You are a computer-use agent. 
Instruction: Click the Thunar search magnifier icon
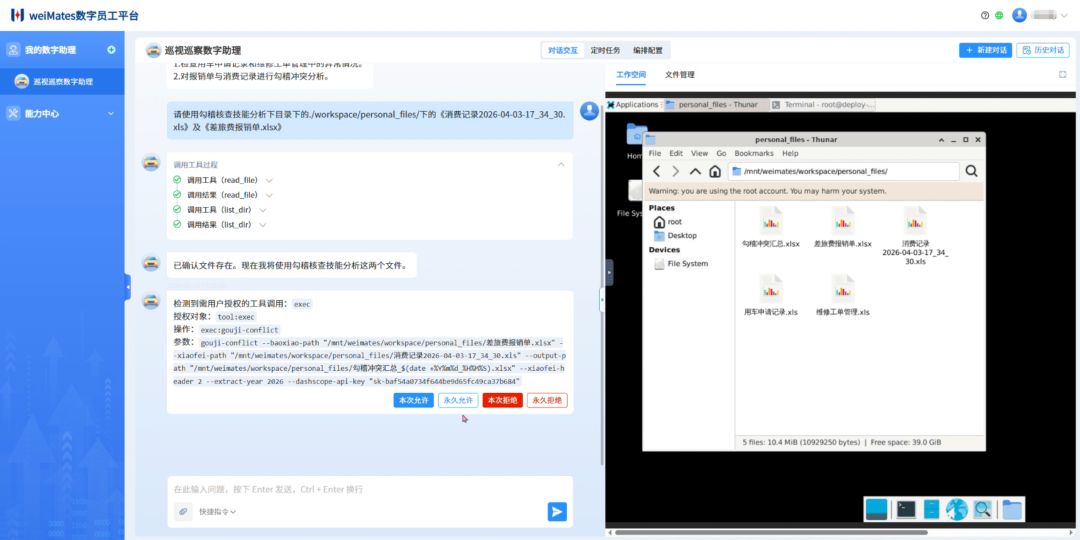click(x=971, y=171)
